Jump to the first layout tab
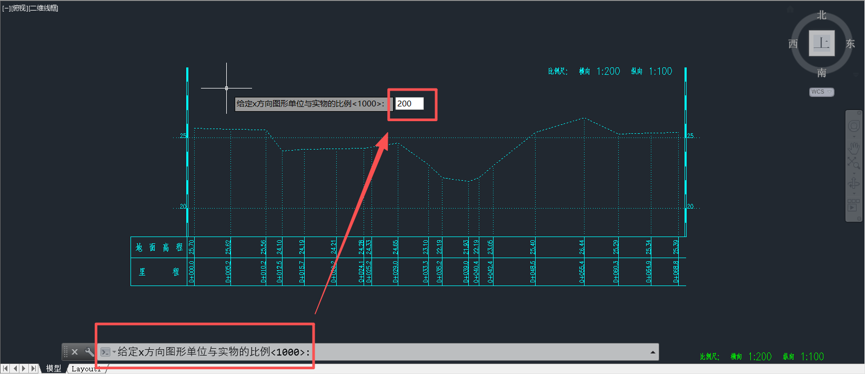Screen dimensions: 865x374 [x=6, y=368]
